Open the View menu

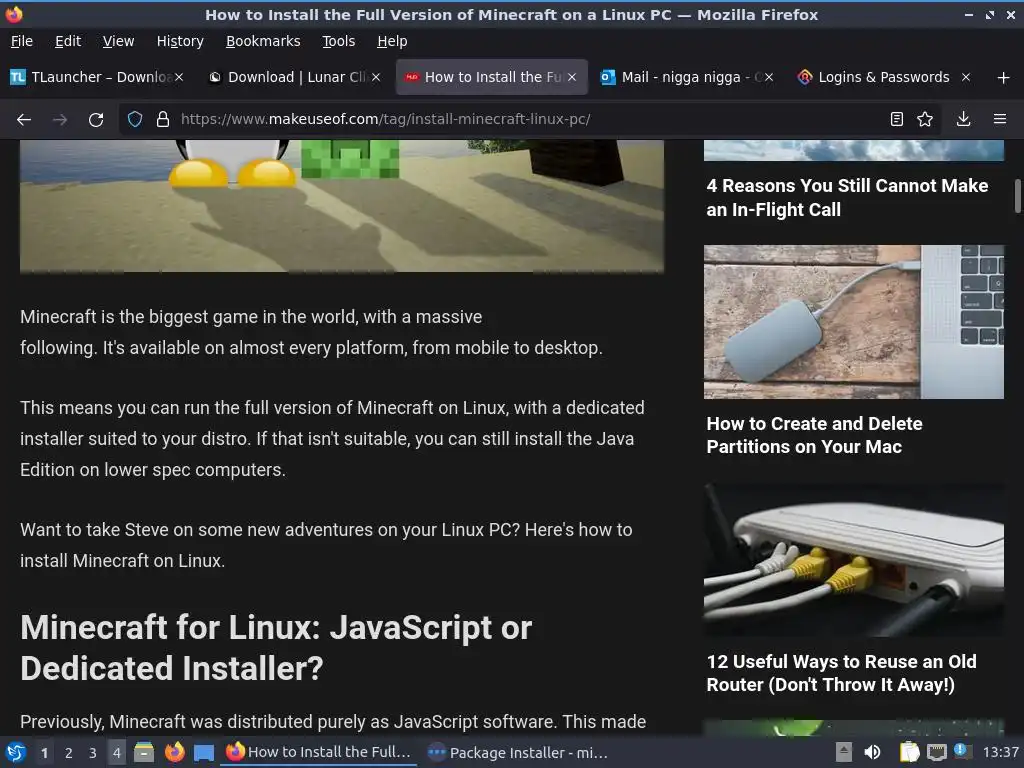point(118,41)
